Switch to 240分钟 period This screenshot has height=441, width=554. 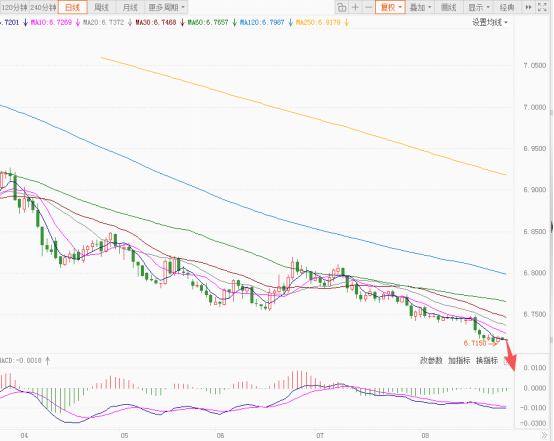[x=43, y=7]
